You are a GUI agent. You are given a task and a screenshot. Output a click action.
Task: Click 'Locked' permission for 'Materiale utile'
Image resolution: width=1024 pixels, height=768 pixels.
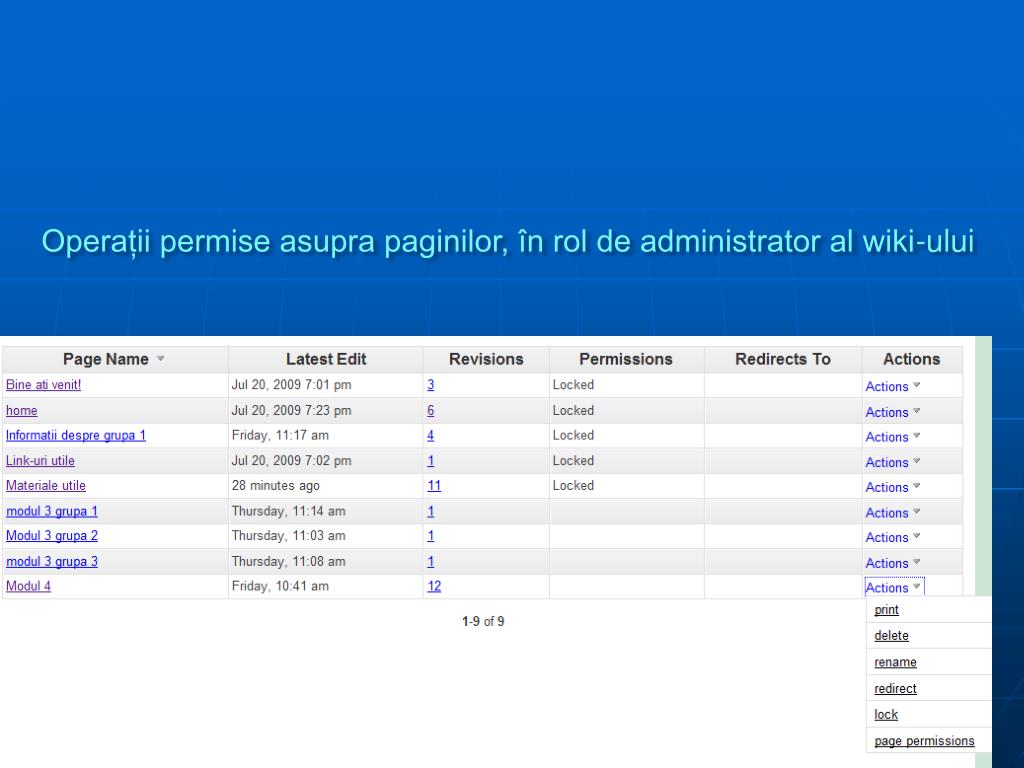click(x=573, y=486)
